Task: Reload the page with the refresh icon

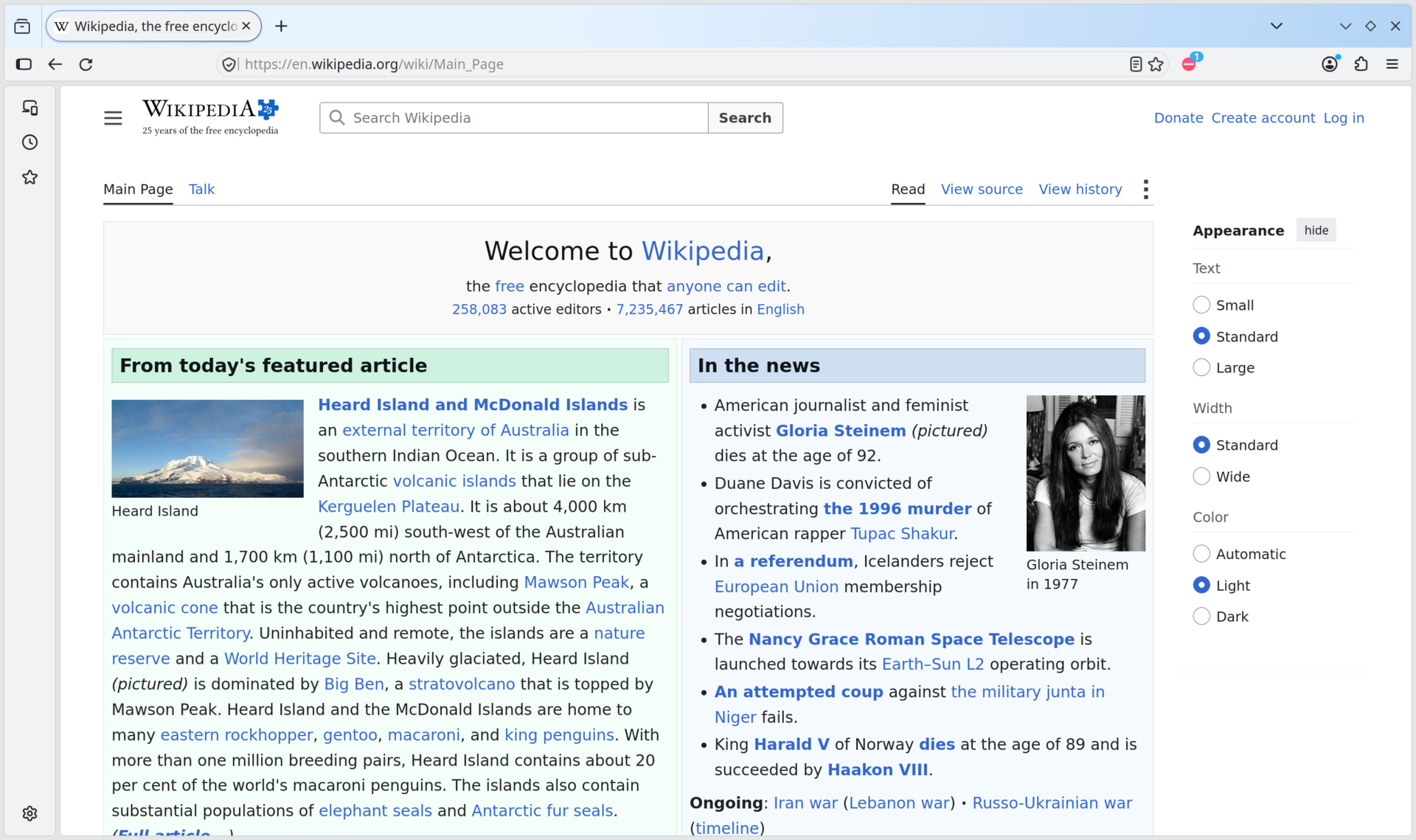Action: (86, 64)
